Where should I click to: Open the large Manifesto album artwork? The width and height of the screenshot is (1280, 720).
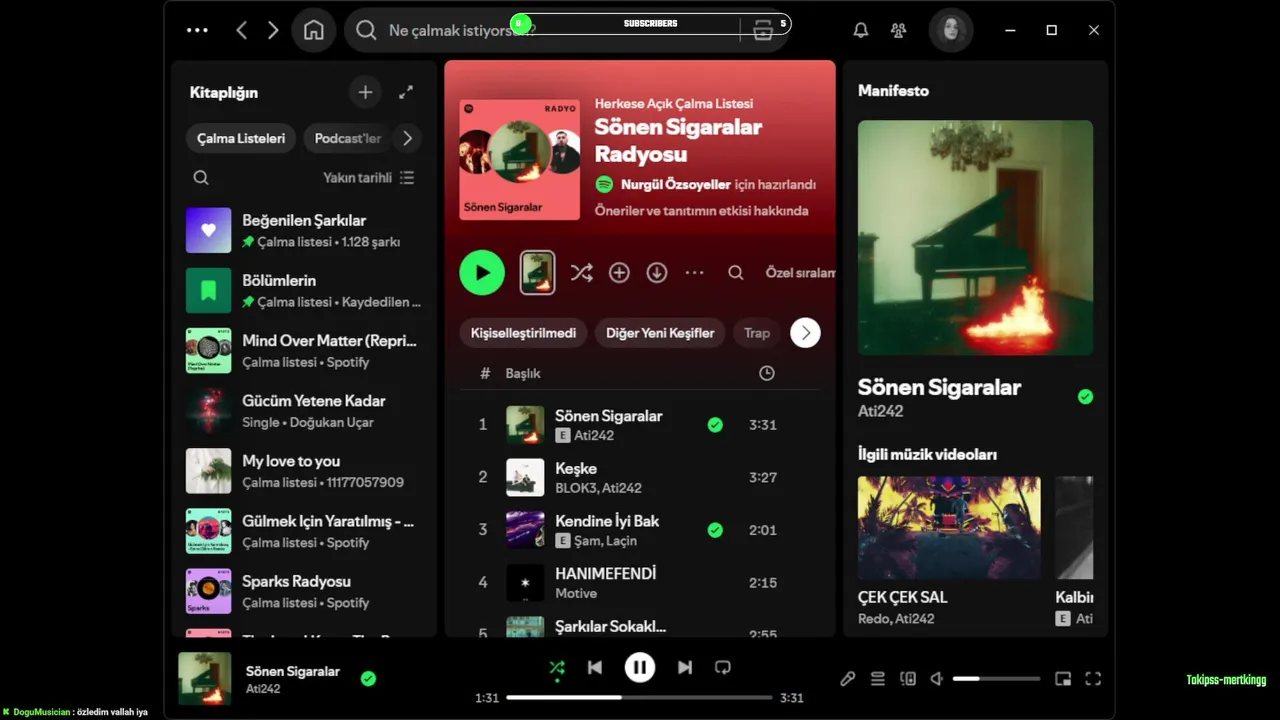(x=975, y=238)
